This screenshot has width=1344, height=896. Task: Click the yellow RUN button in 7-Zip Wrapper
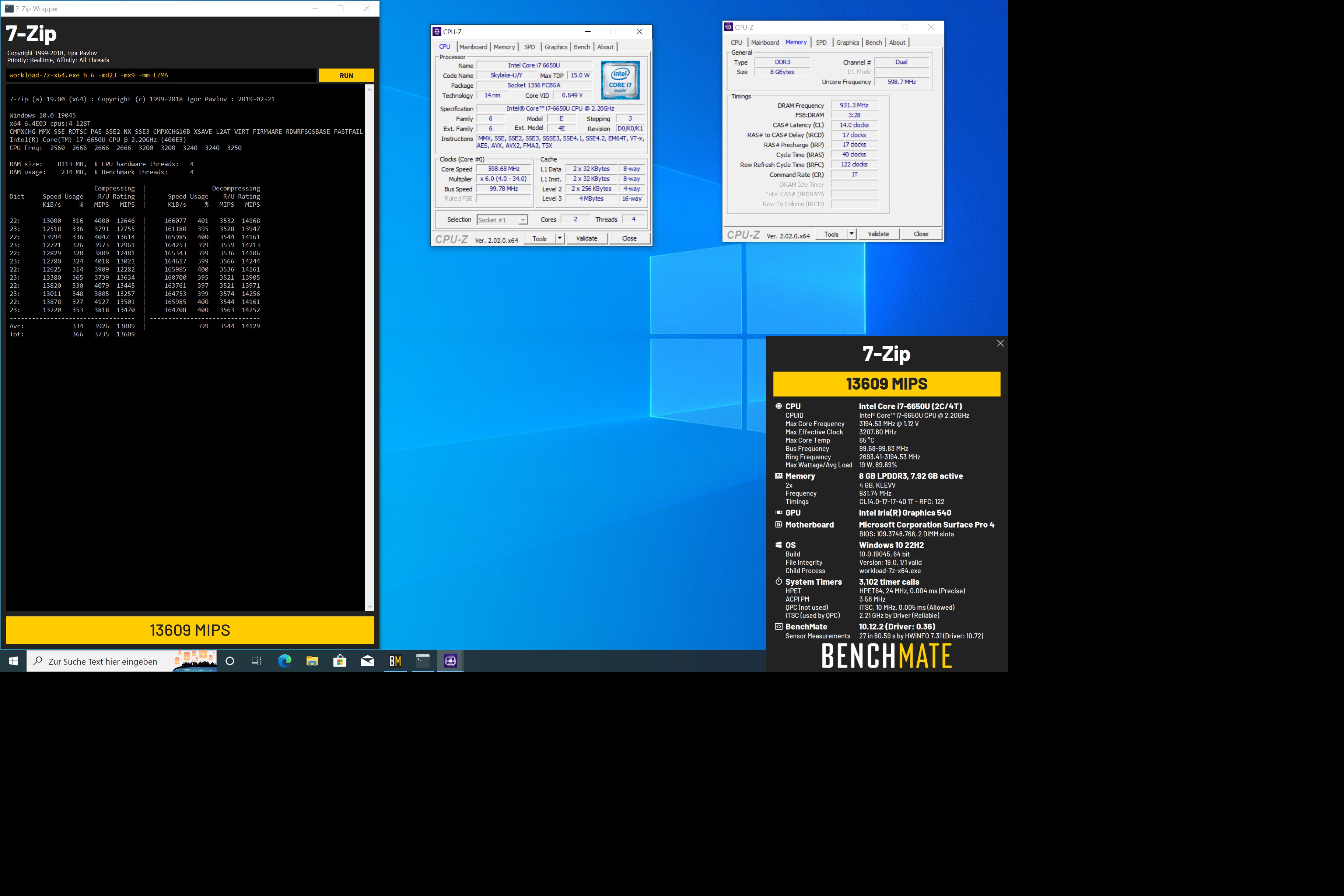click(x=346, y=76)
